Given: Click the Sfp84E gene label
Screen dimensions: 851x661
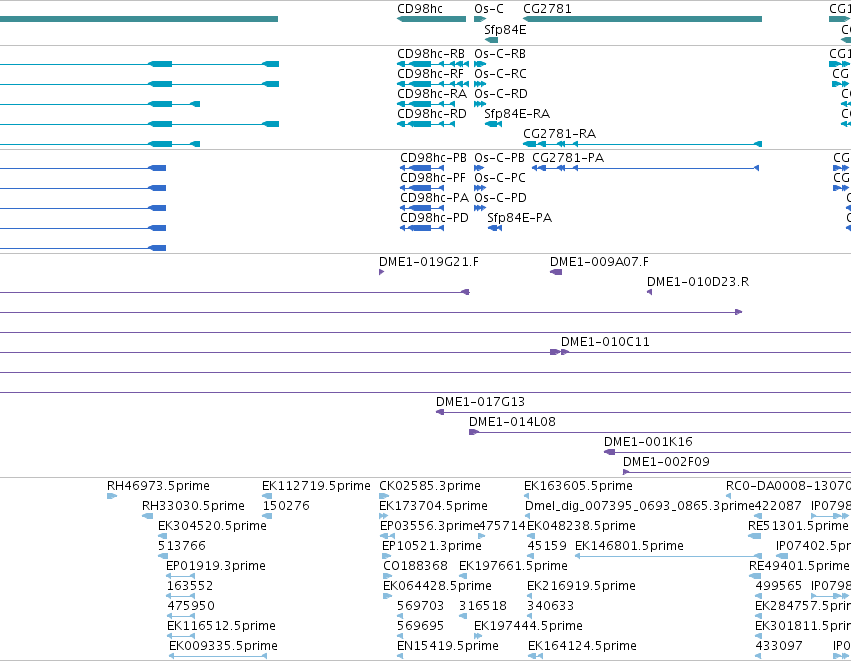Looking at the screenshot, I should coord(505,29).
